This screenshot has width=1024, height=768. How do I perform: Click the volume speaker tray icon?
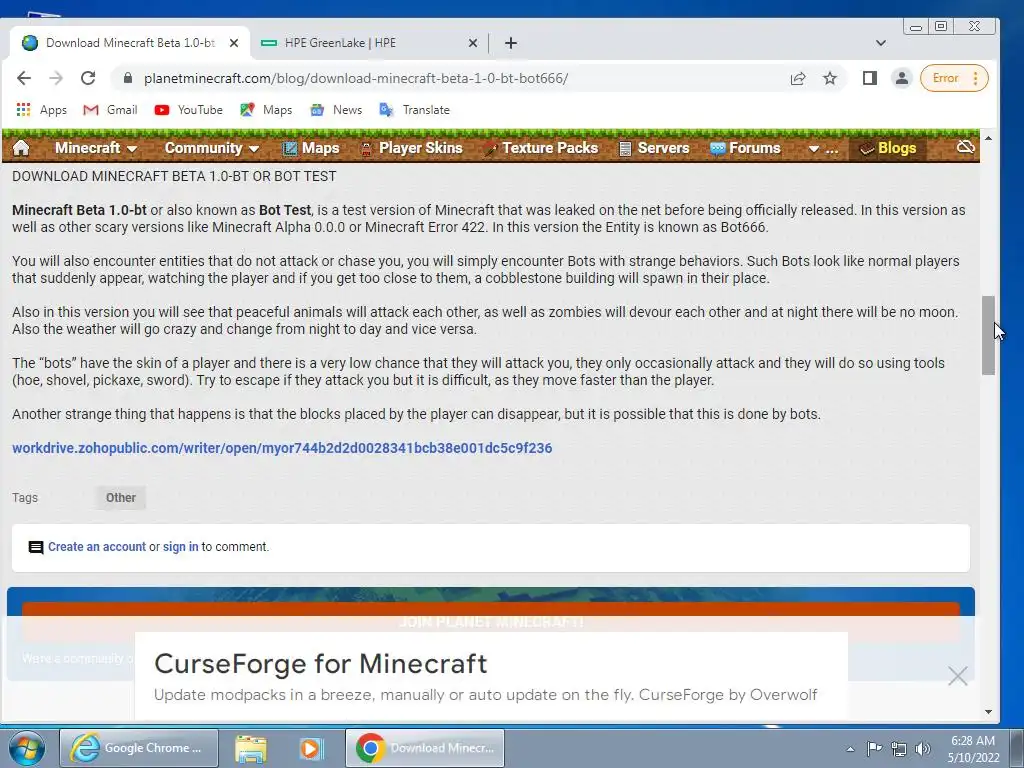[923, 749]
